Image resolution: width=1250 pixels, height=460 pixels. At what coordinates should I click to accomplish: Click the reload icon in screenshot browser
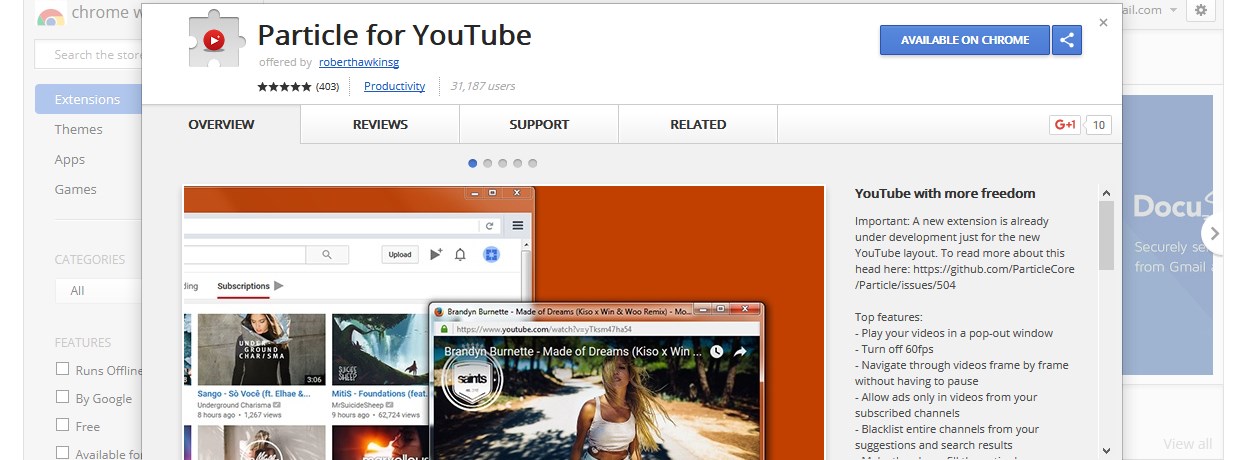pyautogui.click(x=489, y=226)
